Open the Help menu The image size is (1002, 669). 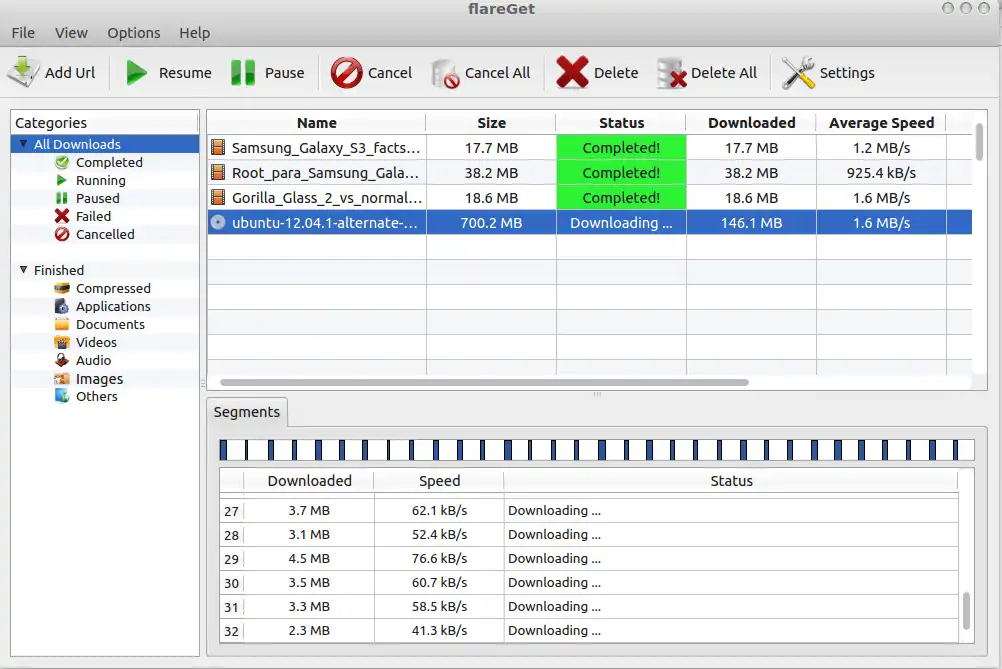pos(194,33)
